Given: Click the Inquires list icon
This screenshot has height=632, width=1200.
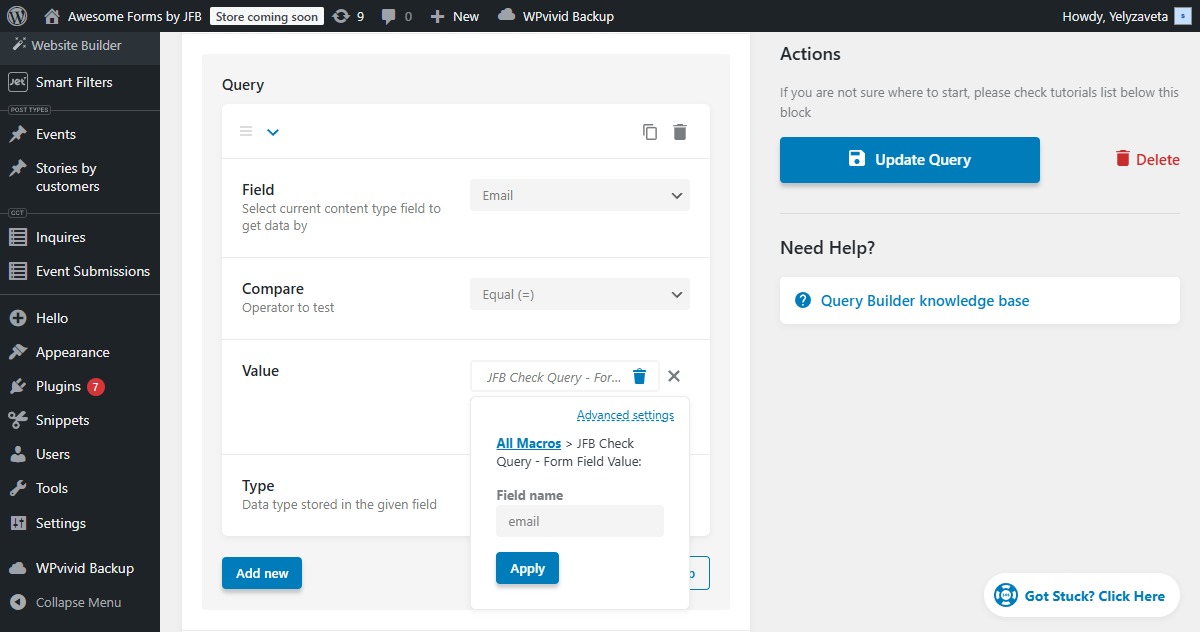Looking at the screenshot, I should coord(18,237).
